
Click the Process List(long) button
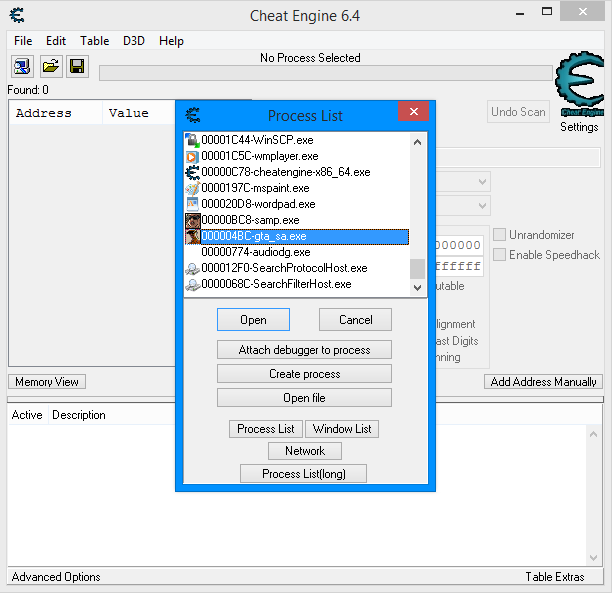(x=303, y=474)
